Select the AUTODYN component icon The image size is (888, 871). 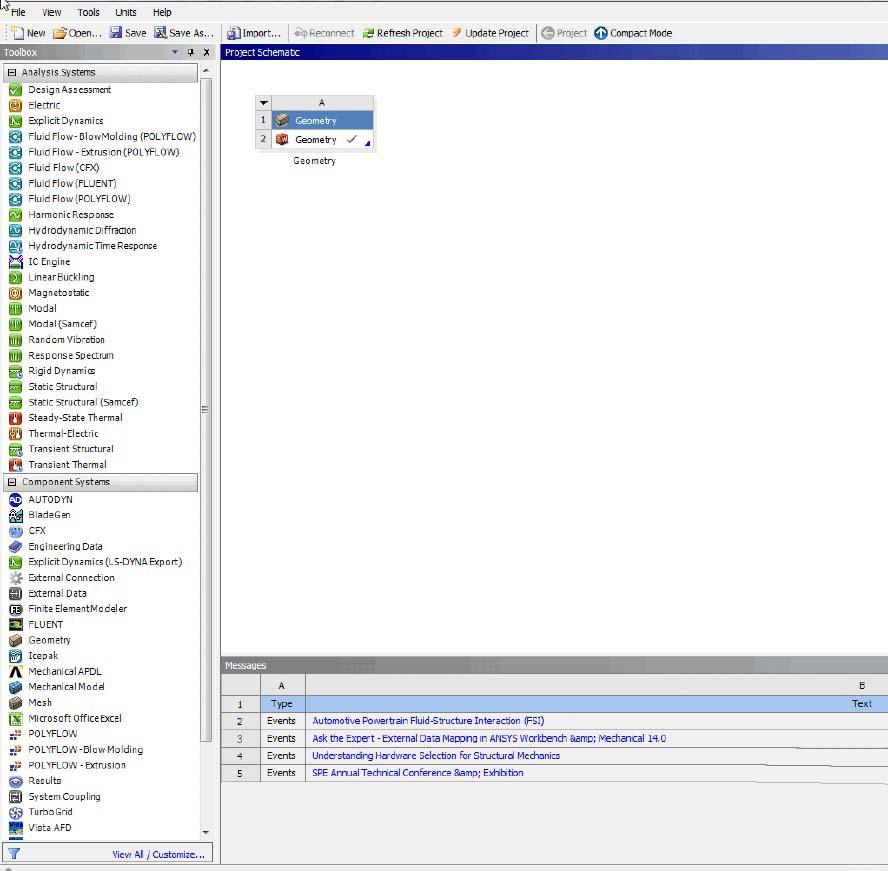tap(15, 499)
